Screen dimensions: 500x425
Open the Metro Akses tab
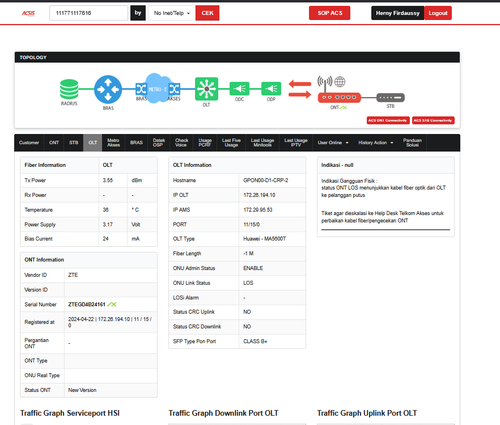click(113, 143)
